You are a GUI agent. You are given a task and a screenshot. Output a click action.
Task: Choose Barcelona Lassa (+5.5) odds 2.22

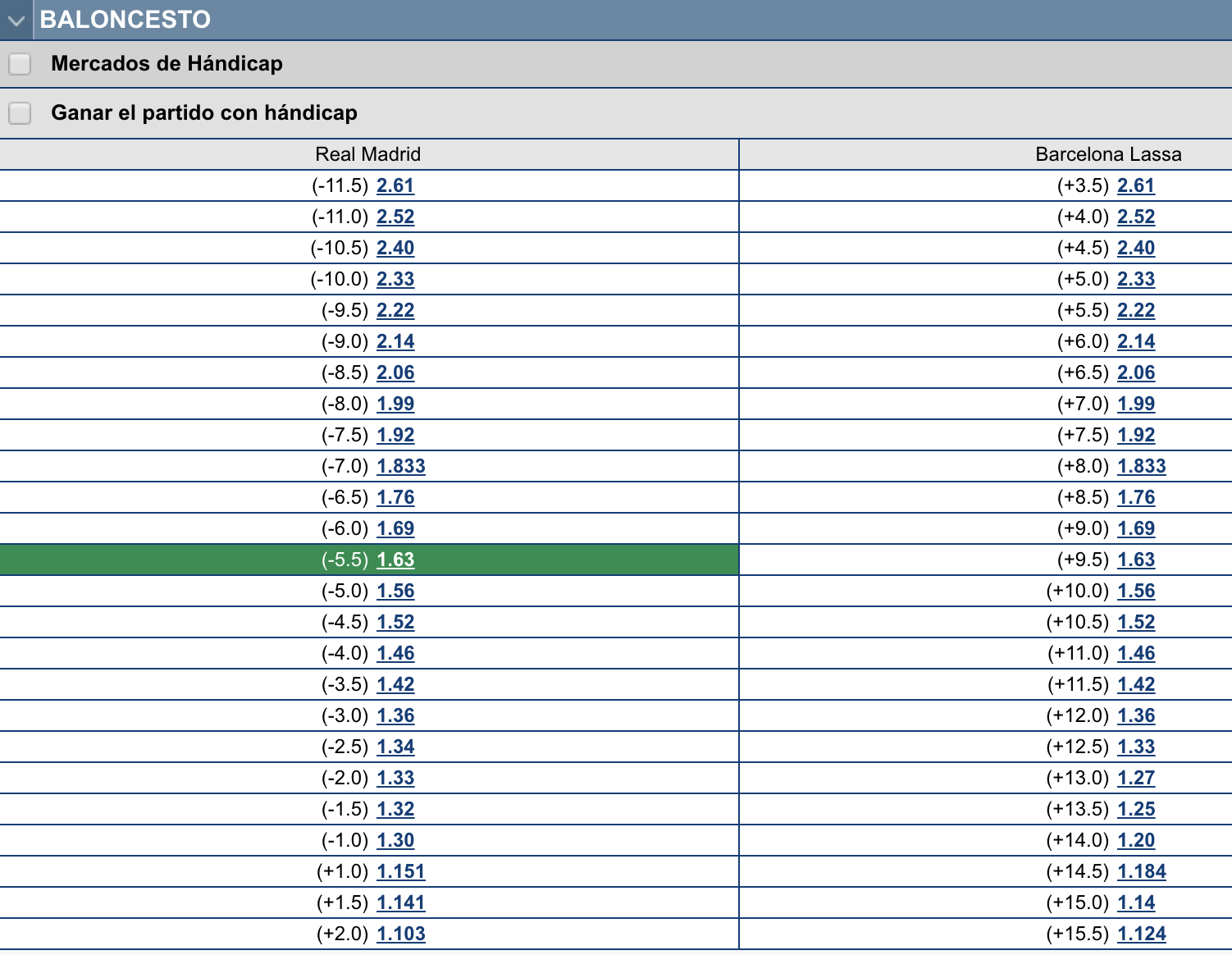click(x=1136, y=310)
